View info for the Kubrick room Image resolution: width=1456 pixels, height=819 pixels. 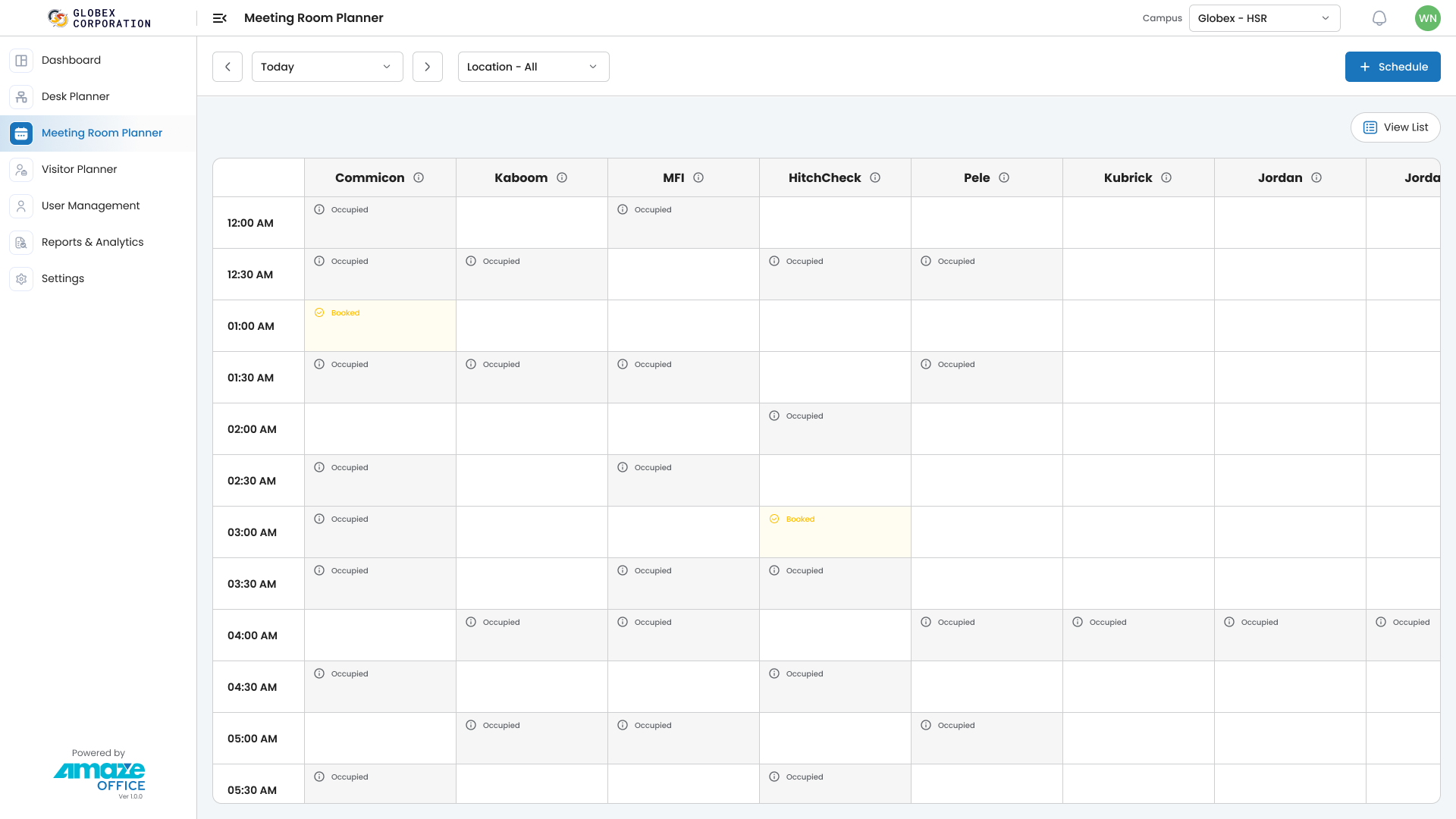(1166, 177)
